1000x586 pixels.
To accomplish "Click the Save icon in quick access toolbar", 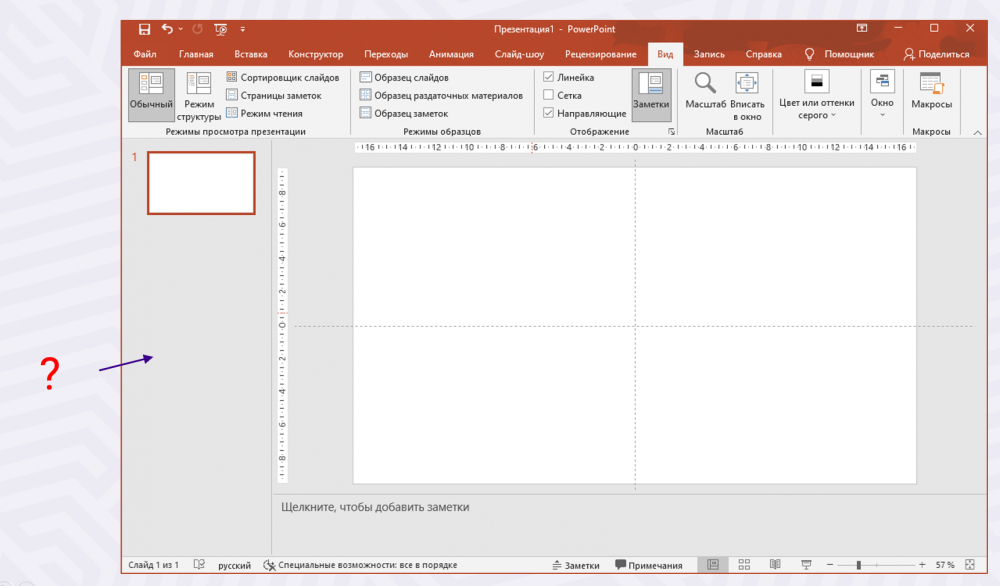I will tap(144, 29).
